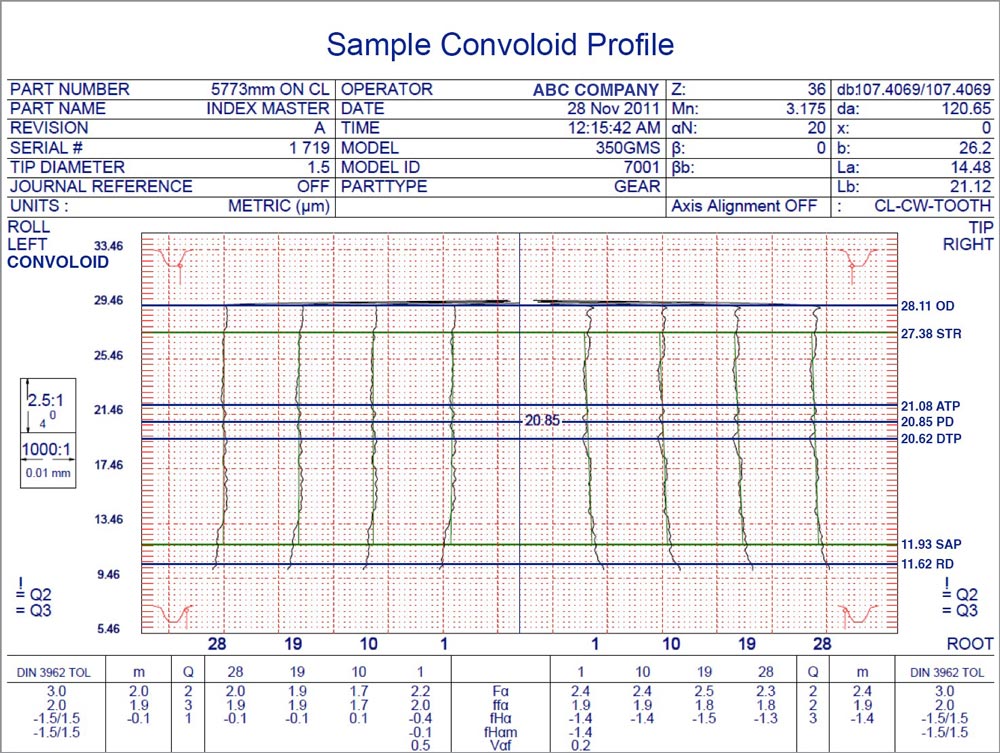This screenshot has height=753, width=1000.
Task: Click the fHα value -1.3
Action: 766,719
